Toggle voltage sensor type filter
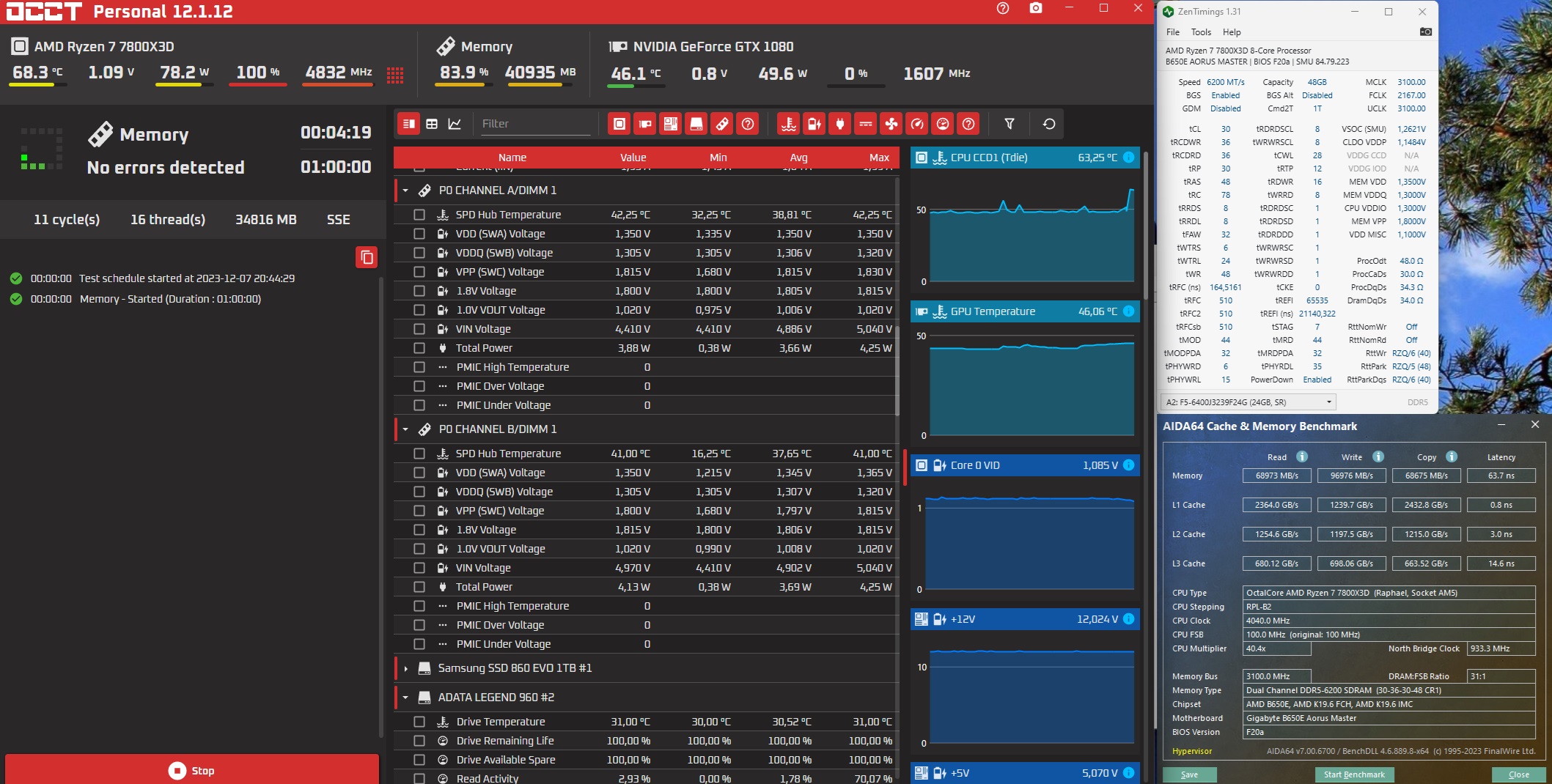This screenshot has width=1552, height=784. click(x=814, y=124)
